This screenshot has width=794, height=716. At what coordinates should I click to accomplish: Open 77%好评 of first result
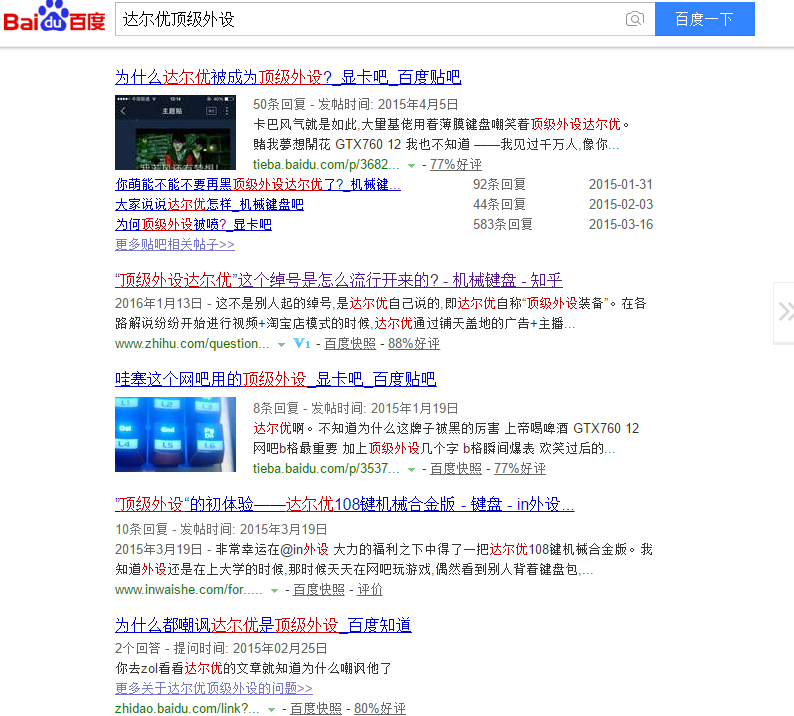click(456, 165)
